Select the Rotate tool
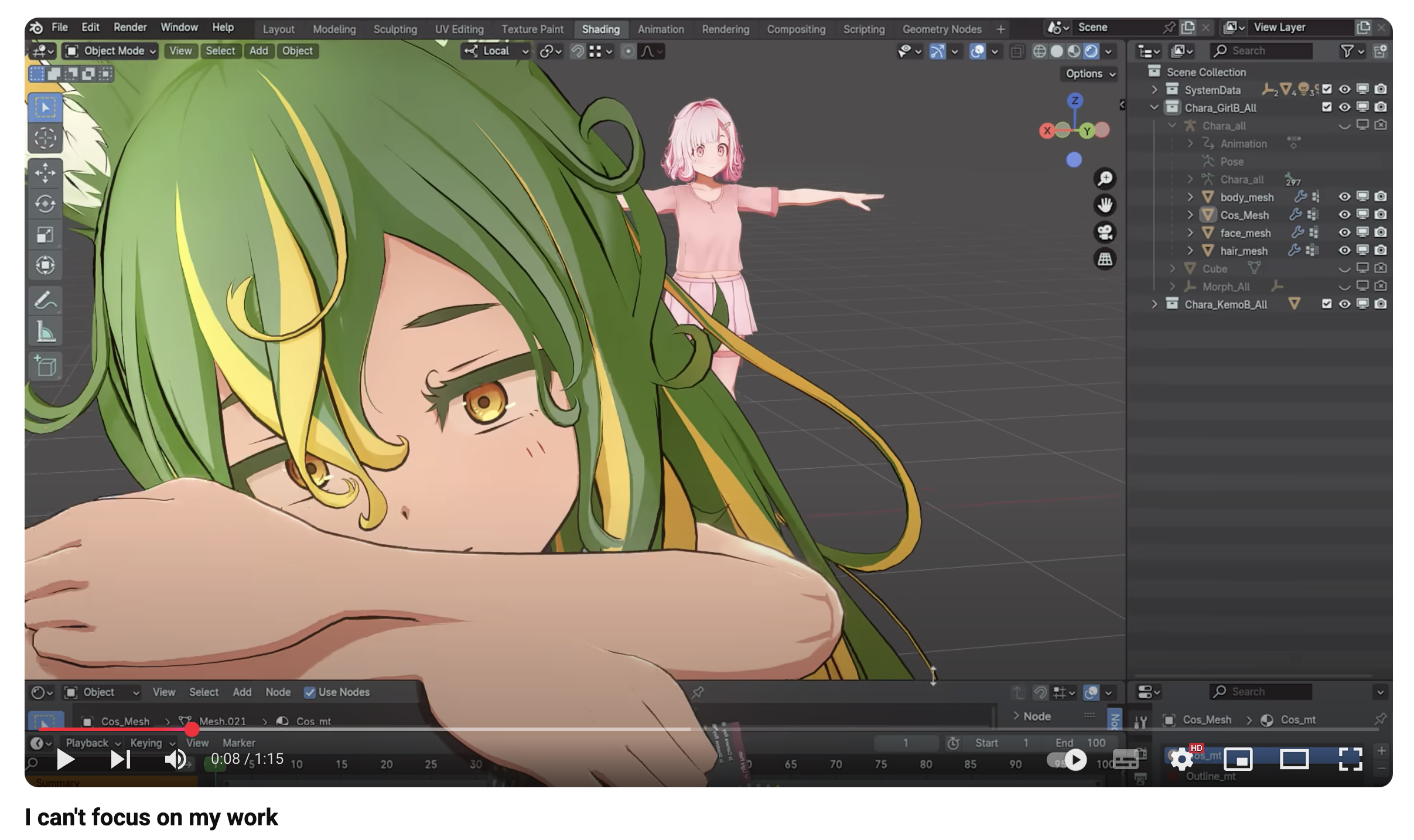 coord(45,204)
